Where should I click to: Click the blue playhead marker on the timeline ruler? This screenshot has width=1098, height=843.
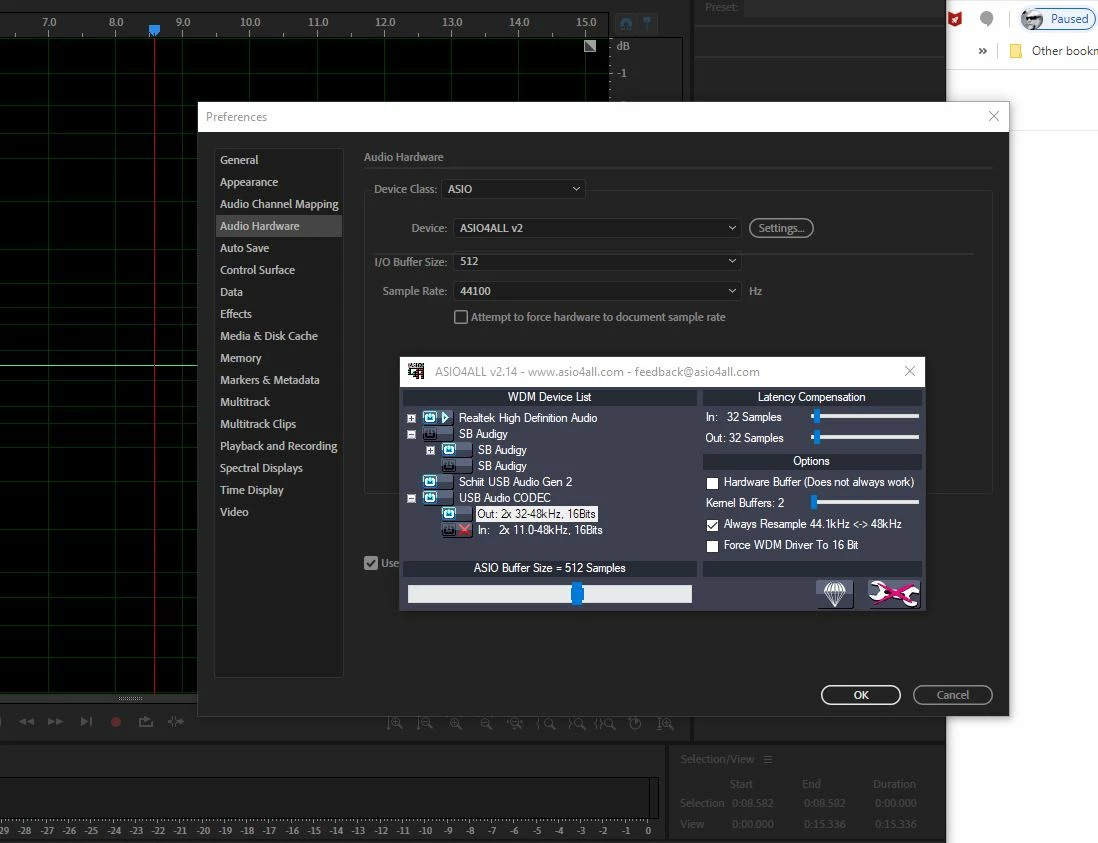pyautogui.click(x=155, y=30)
